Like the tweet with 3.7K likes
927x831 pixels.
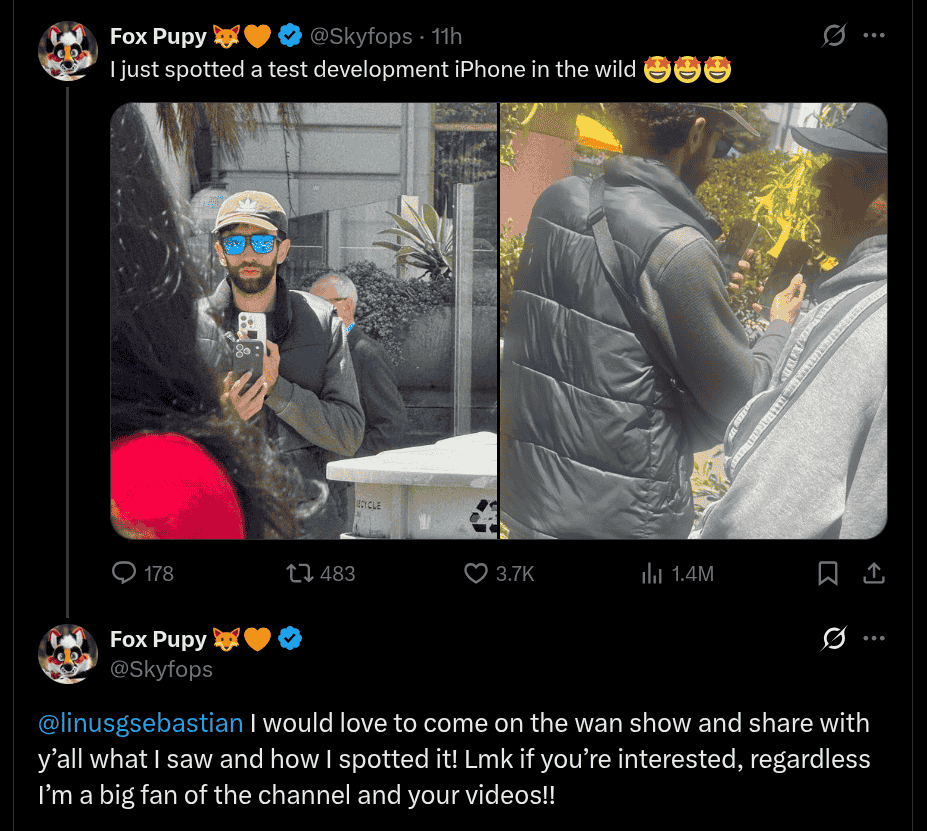tap(476, 573)
